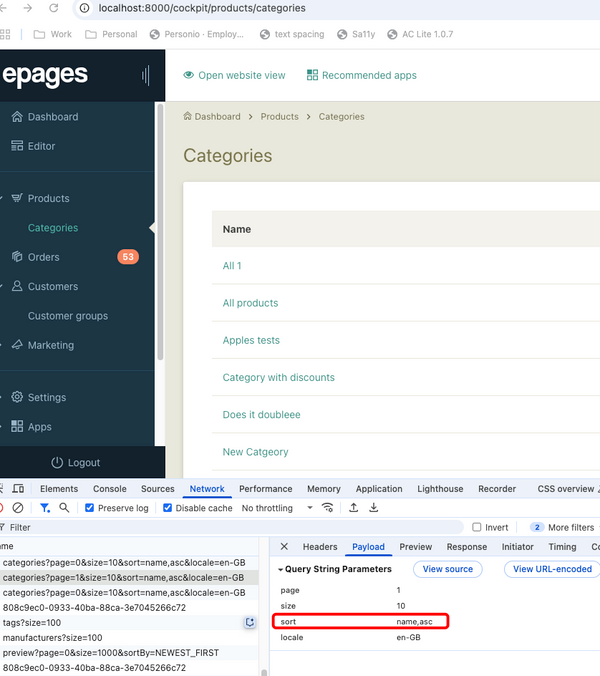Click the Network filter input field
The image size is (600, 676).
tap(233, 527)
